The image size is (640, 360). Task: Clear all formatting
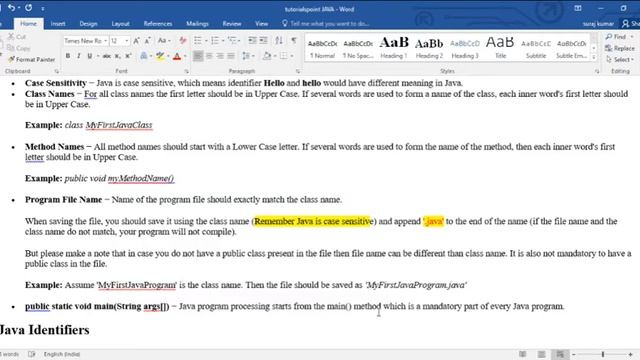coord(183,40)
